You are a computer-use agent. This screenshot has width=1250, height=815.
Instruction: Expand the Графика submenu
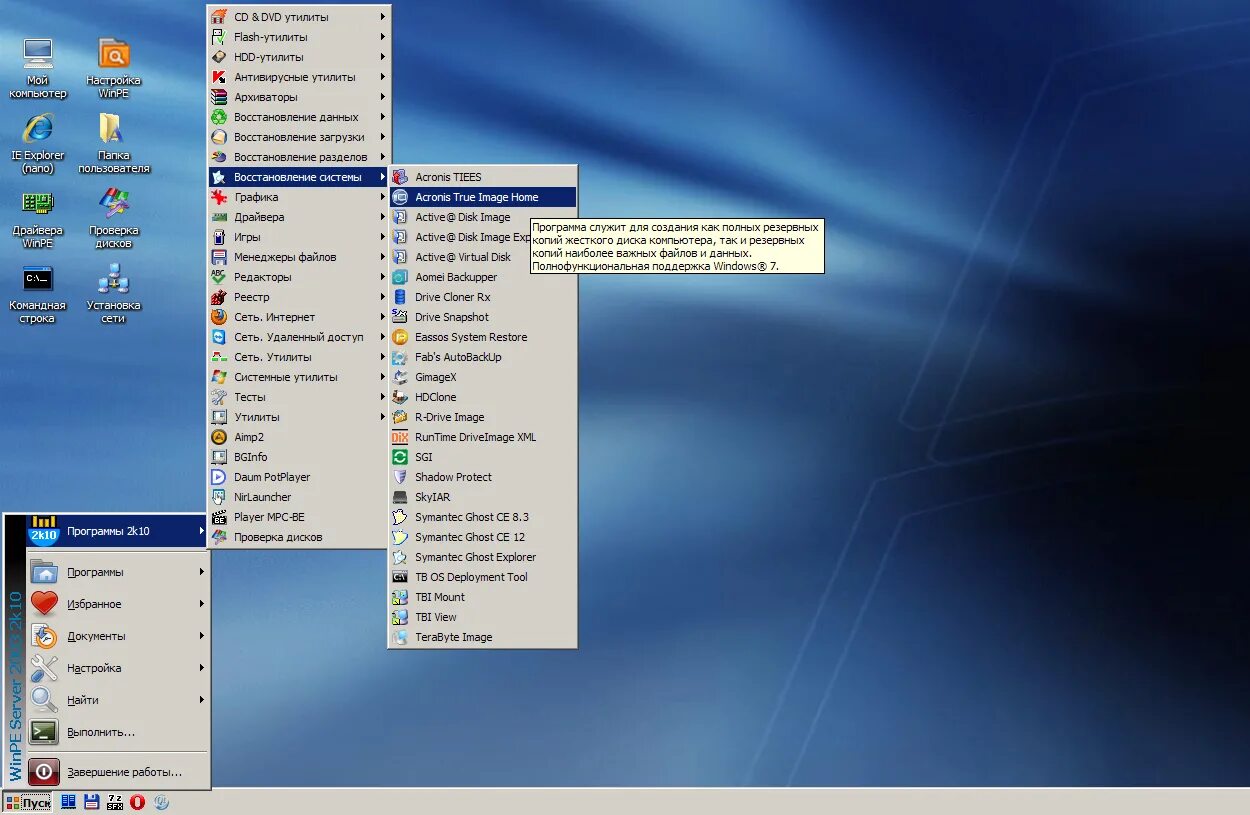click(x=298, y=197)
